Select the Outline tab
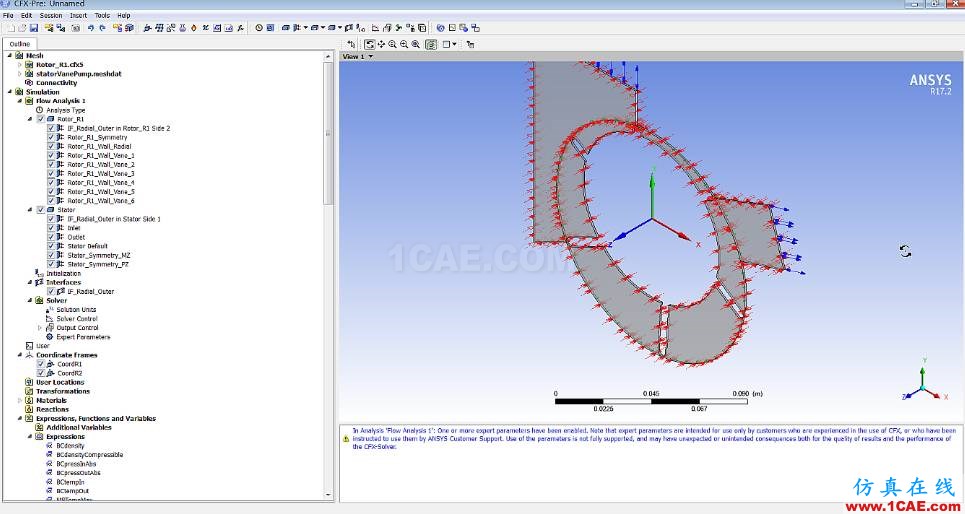 [19, 44]
